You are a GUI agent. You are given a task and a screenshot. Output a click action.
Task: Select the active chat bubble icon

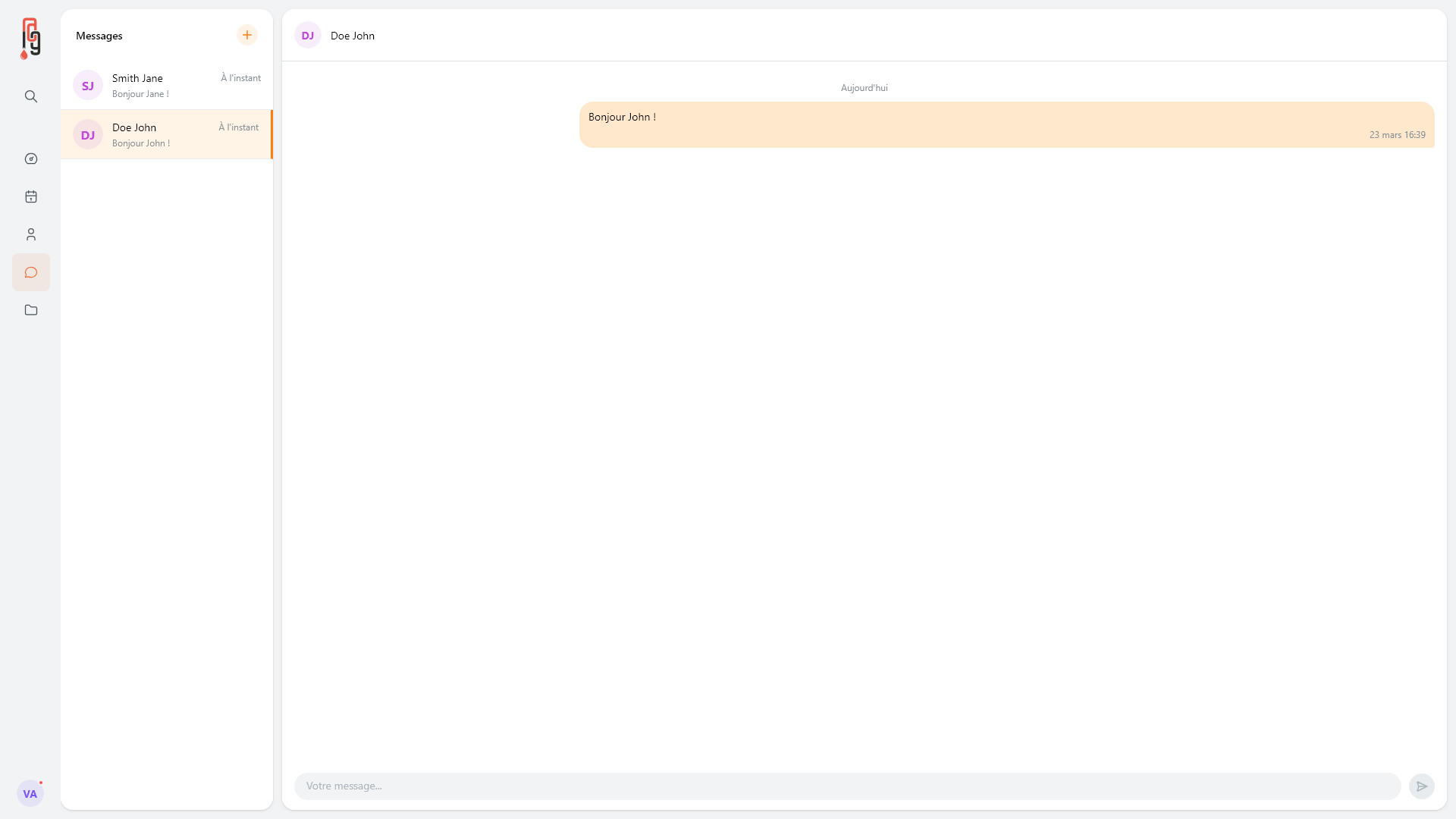tap(30, 272)
